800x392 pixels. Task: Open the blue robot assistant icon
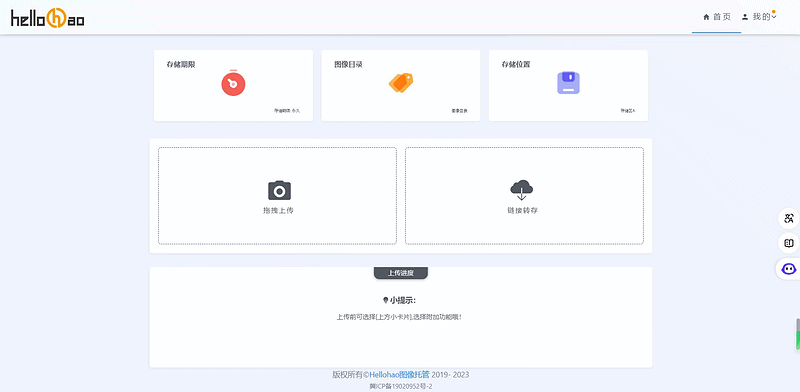coord(789,268)
